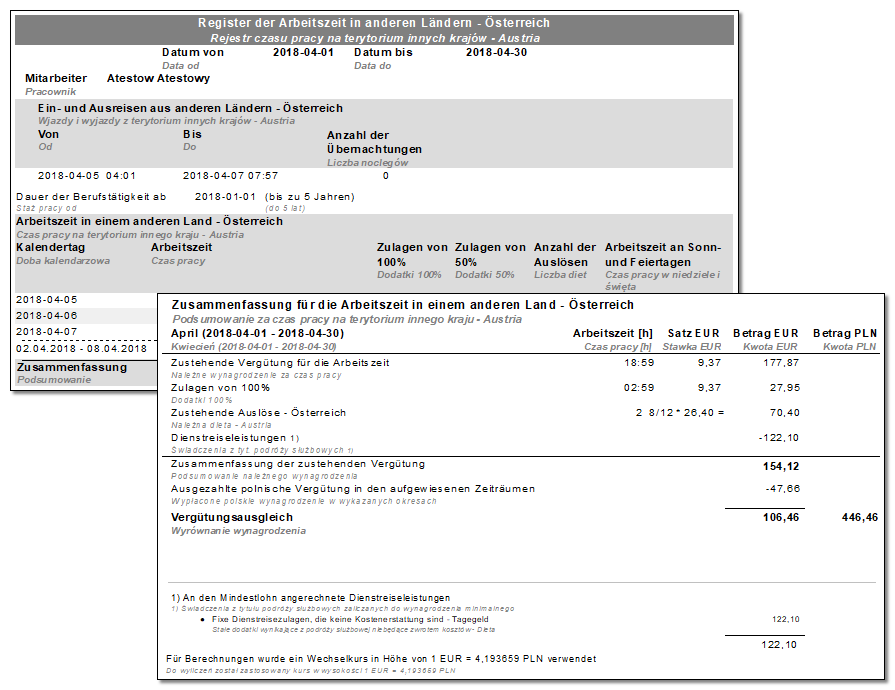Click the text '(bis zu 5 Jahren)'

point(309,197)
